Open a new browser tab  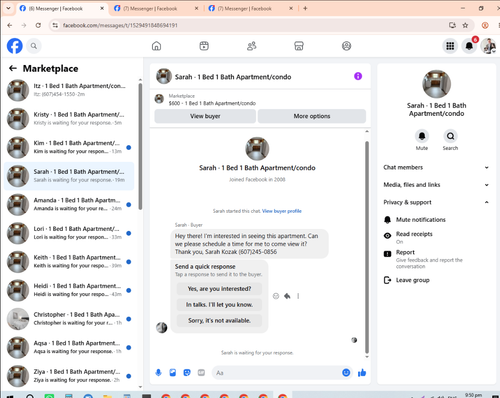pos(305,8)
